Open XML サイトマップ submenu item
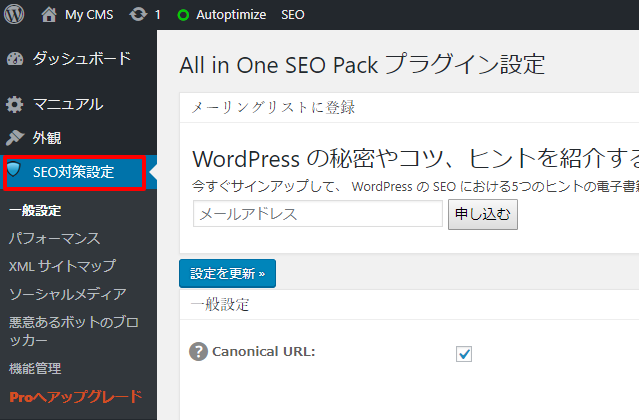 pos(62,266)
